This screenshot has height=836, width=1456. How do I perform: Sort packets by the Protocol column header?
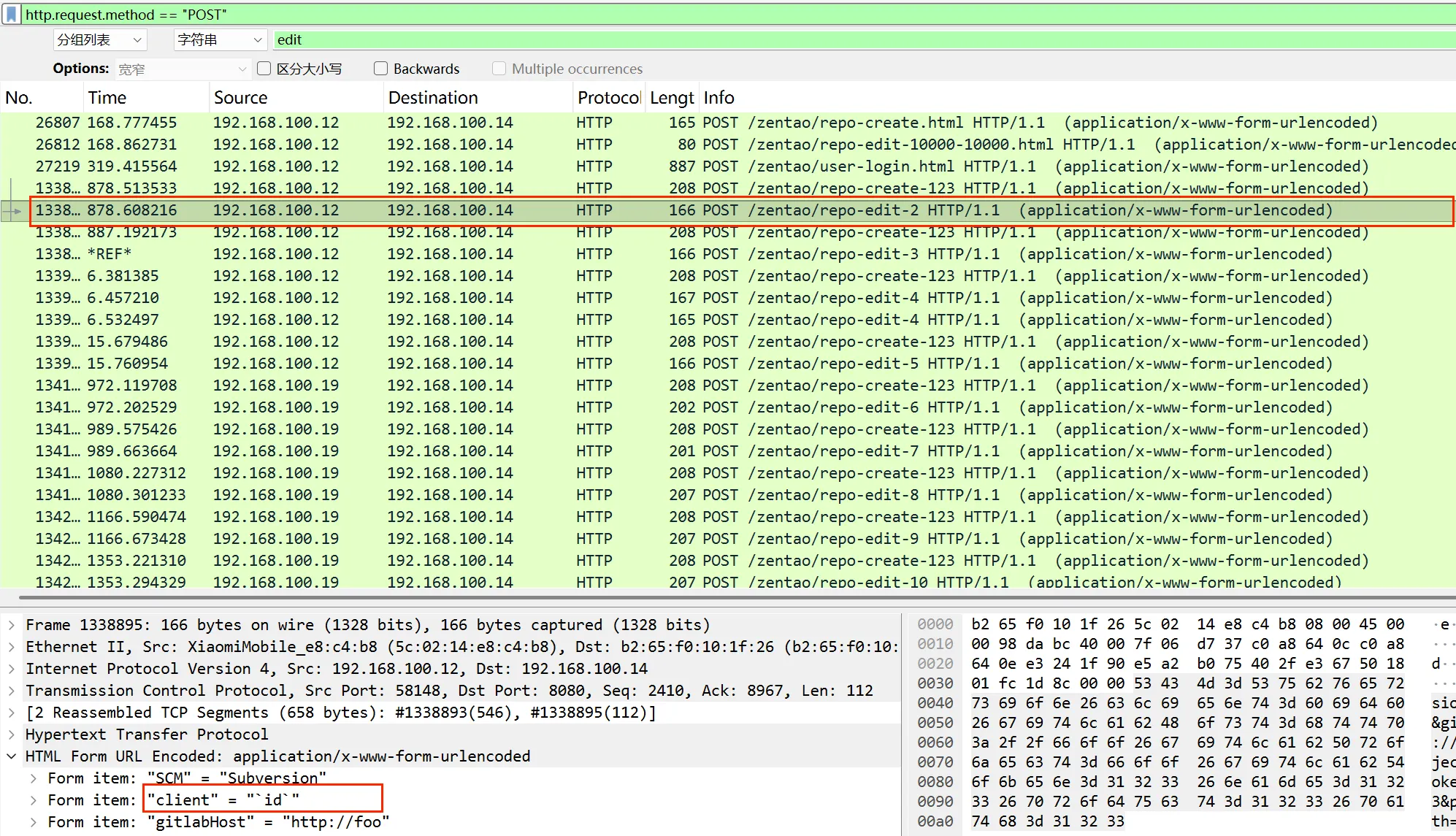pyautogui.click(x=608, y=98)
